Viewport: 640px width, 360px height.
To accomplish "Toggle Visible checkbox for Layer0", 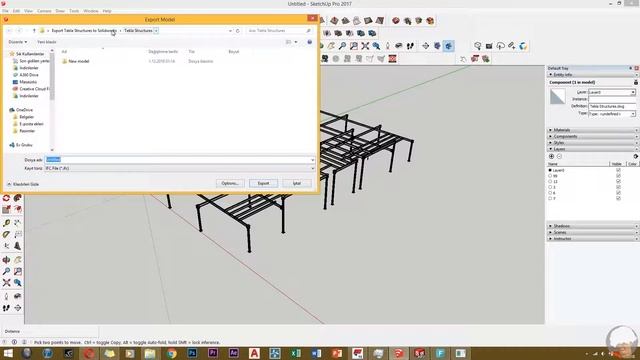I will tap(618, 170).
